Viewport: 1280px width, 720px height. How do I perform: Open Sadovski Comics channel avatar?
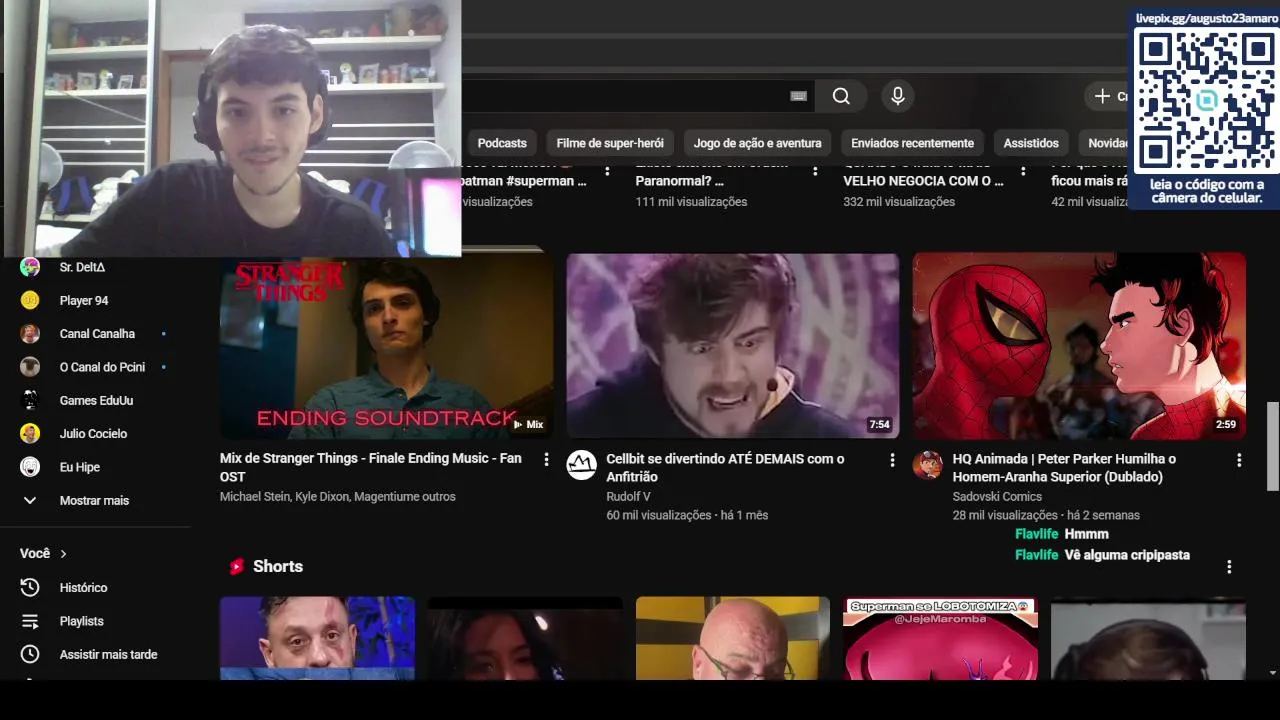click(928, 465)
